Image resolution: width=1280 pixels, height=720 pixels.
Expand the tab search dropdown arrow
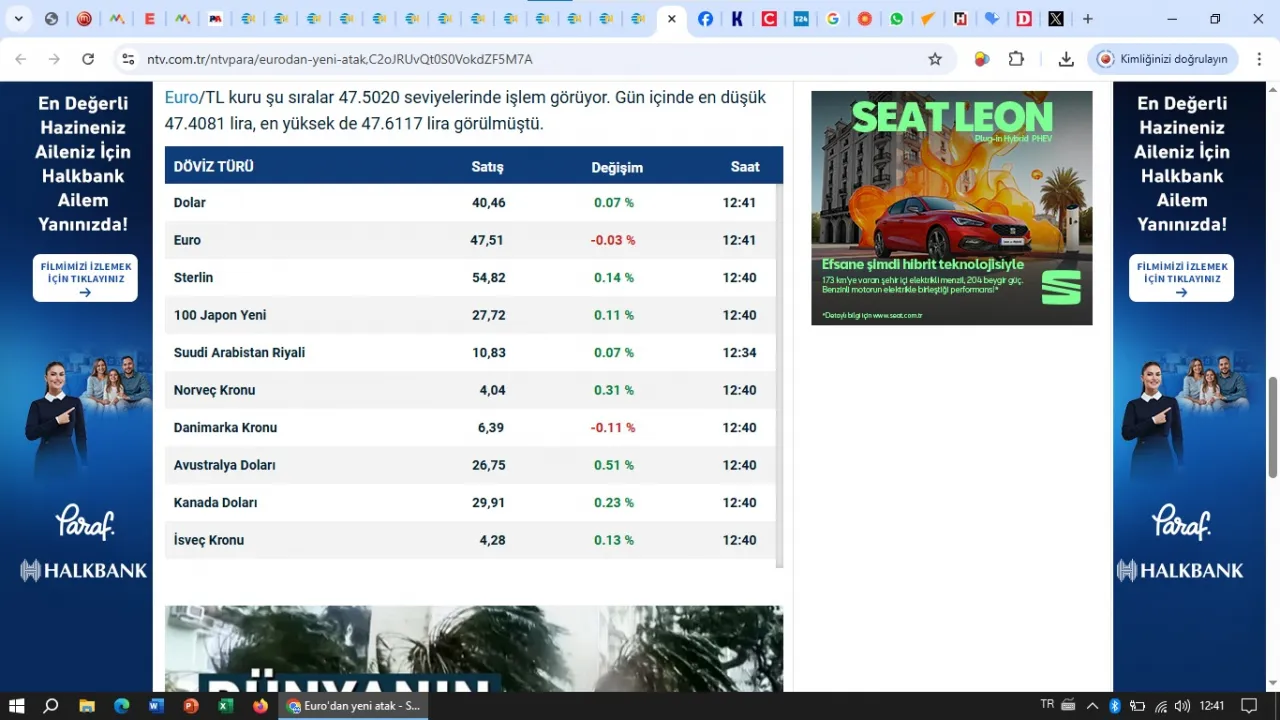pos(18,18)
